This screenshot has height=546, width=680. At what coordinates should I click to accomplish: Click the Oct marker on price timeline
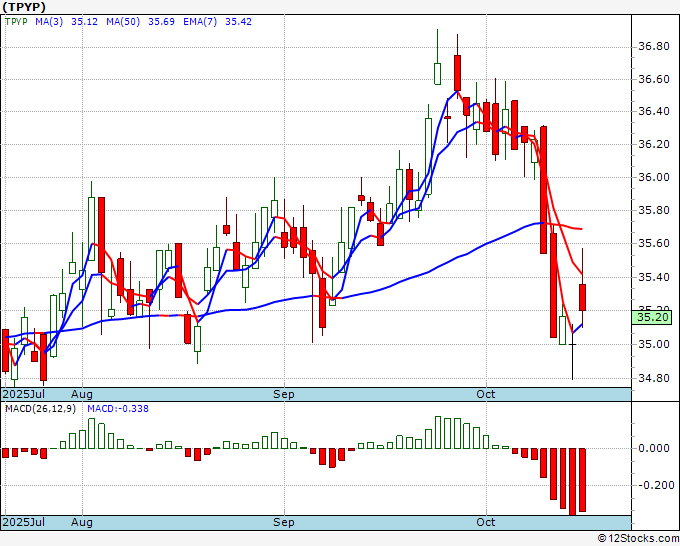486,394
